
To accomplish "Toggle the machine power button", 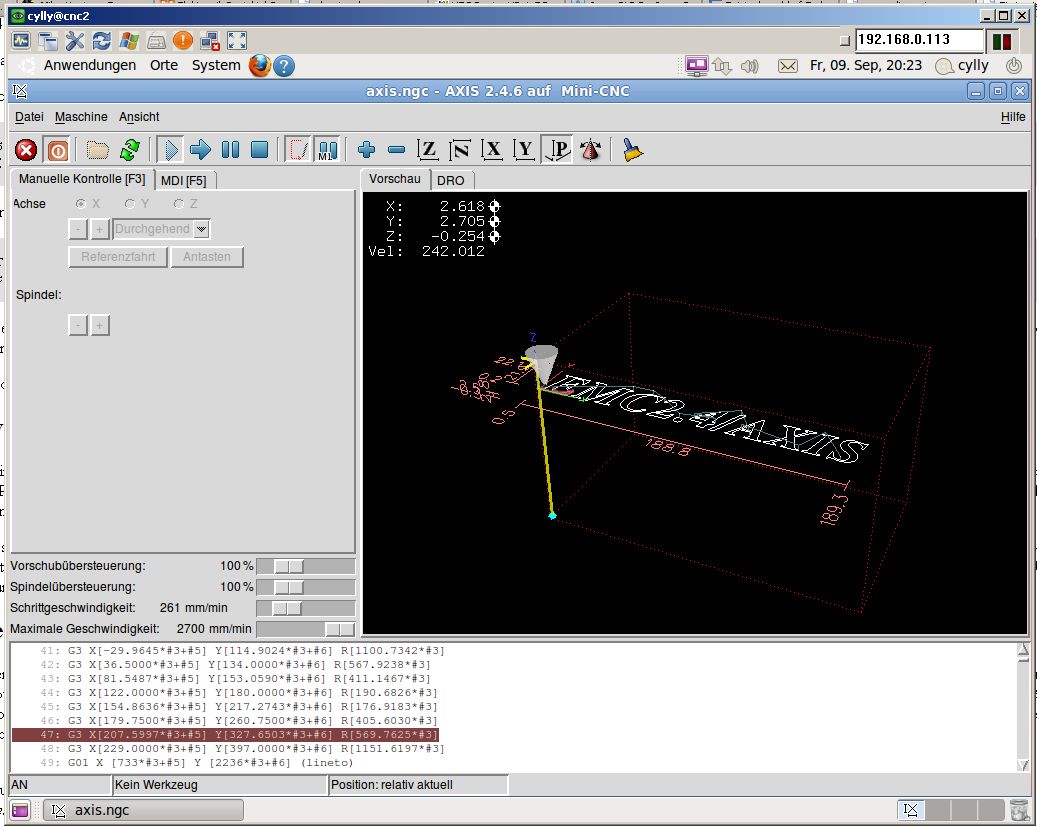I will pos(58,150).
